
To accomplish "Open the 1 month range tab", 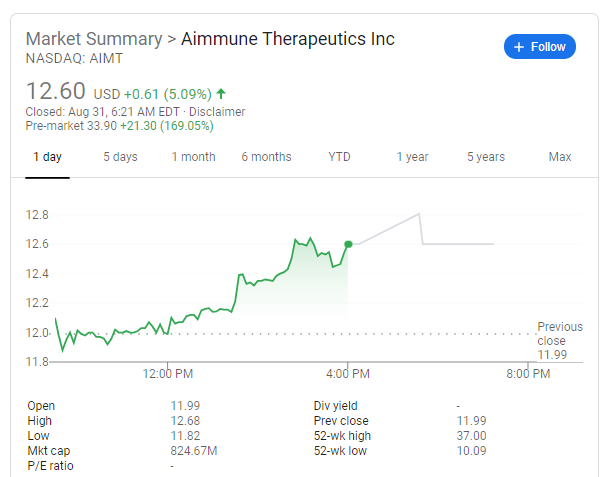I will pyautogui.click(x=194, y=157).
